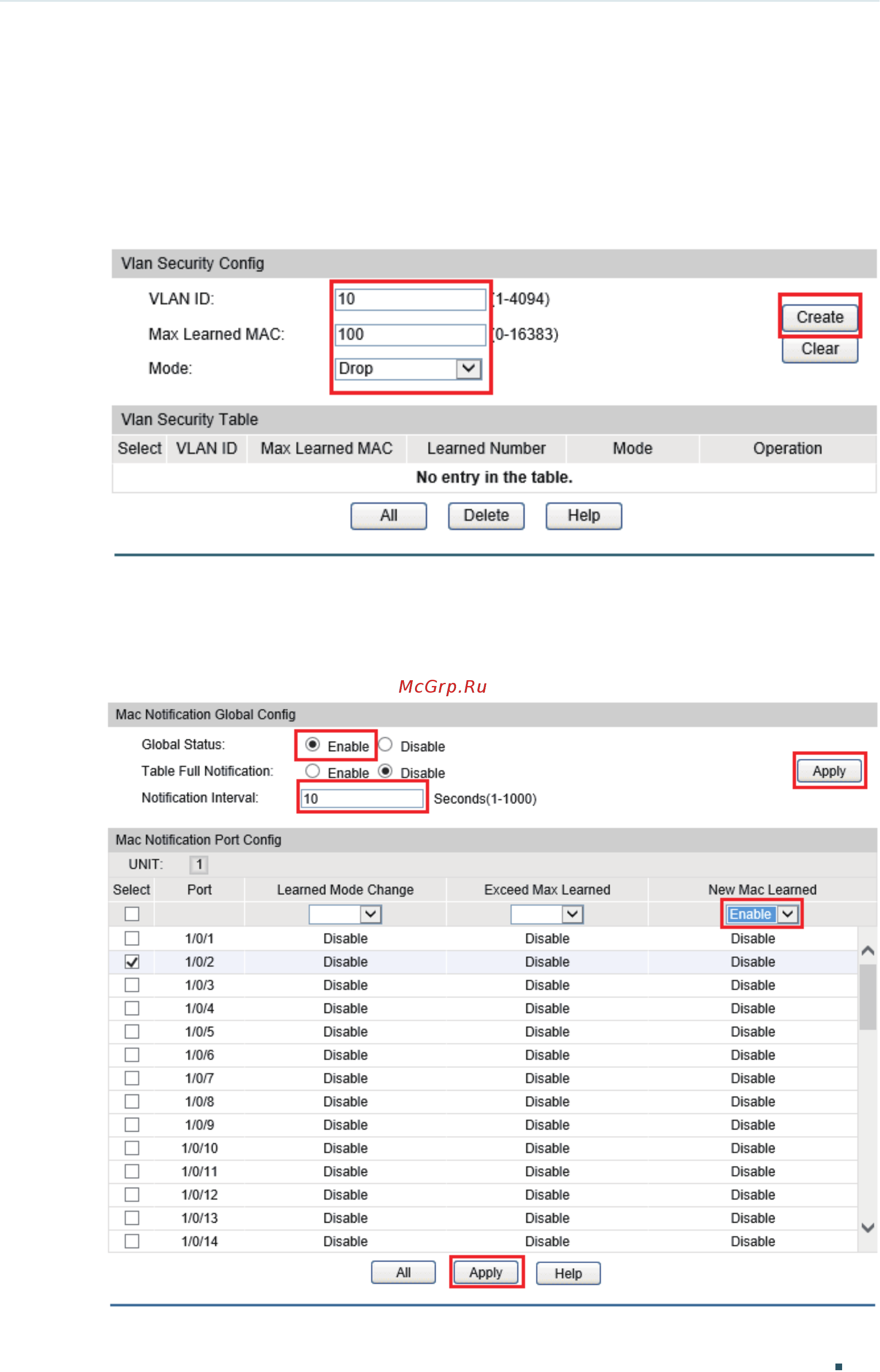Check the box for port 1/0/13

(x=132, y=1218)
